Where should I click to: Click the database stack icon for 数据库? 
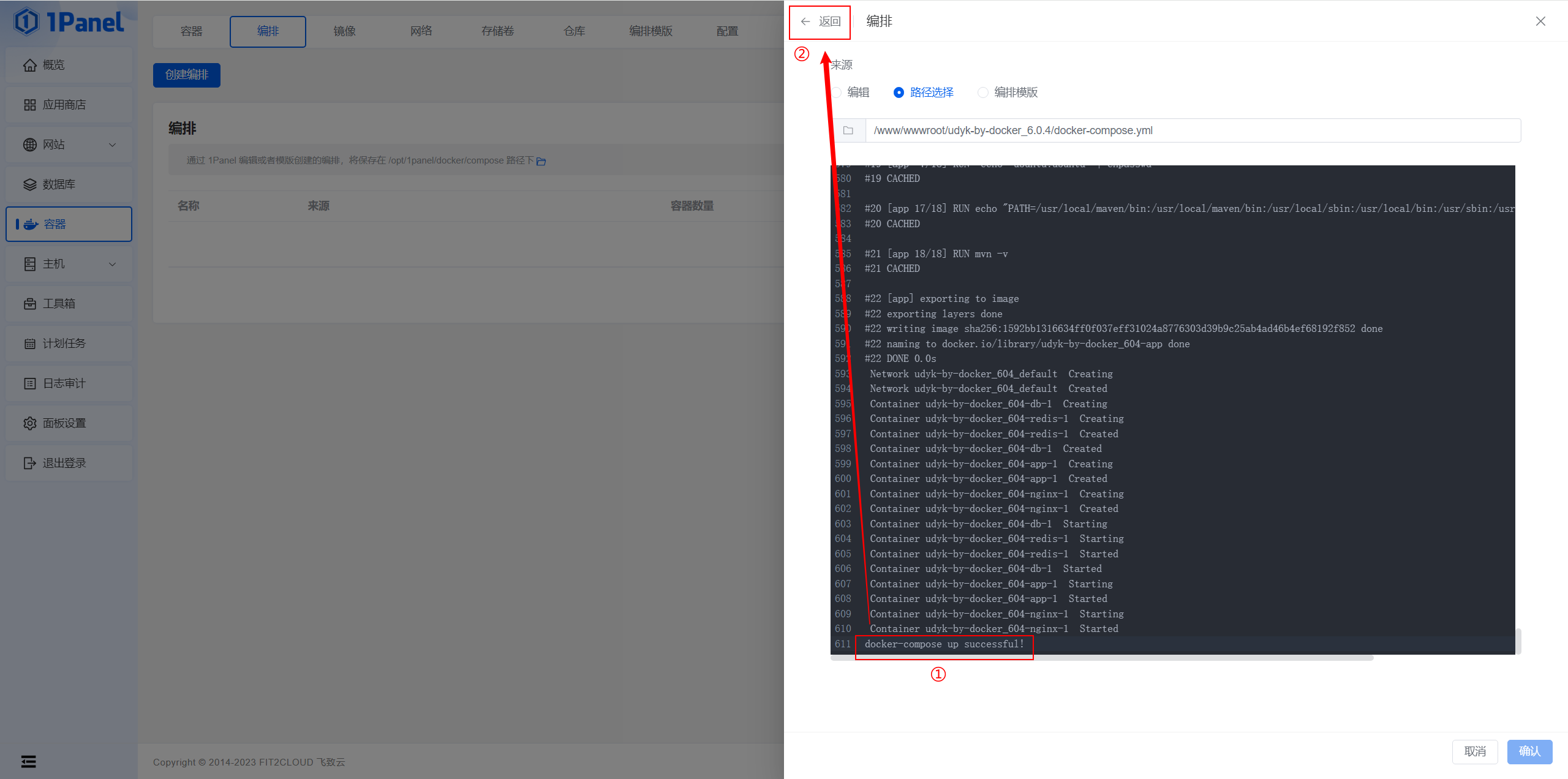(x=29, y=184)
